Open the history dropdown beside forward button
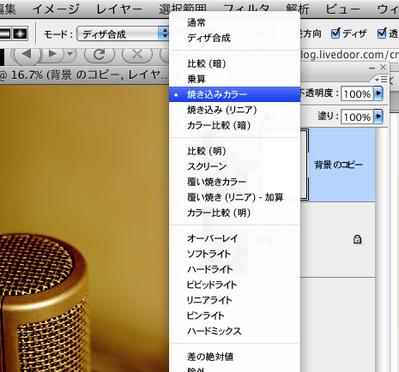This screenshot has height=372, width=399. (70, 54)
